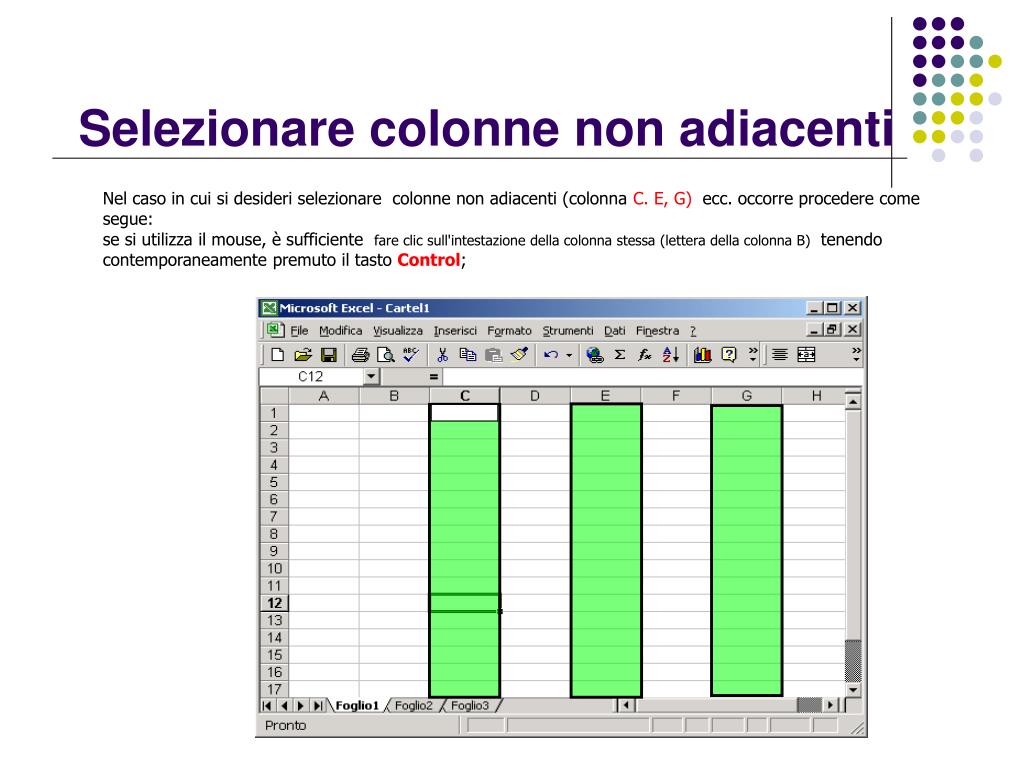This screenshot has width=1024, height=768.
Task: Click vertical scrollbar down arrow
Action: point(853,689)
